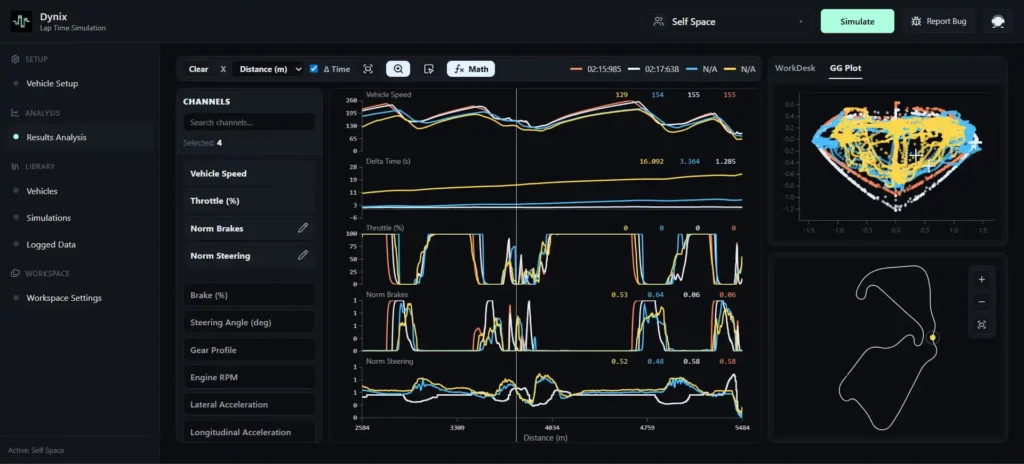Click the Norm Brakes chart title
The width and height of the screenshot is (1024, 464).
[387, 294]
